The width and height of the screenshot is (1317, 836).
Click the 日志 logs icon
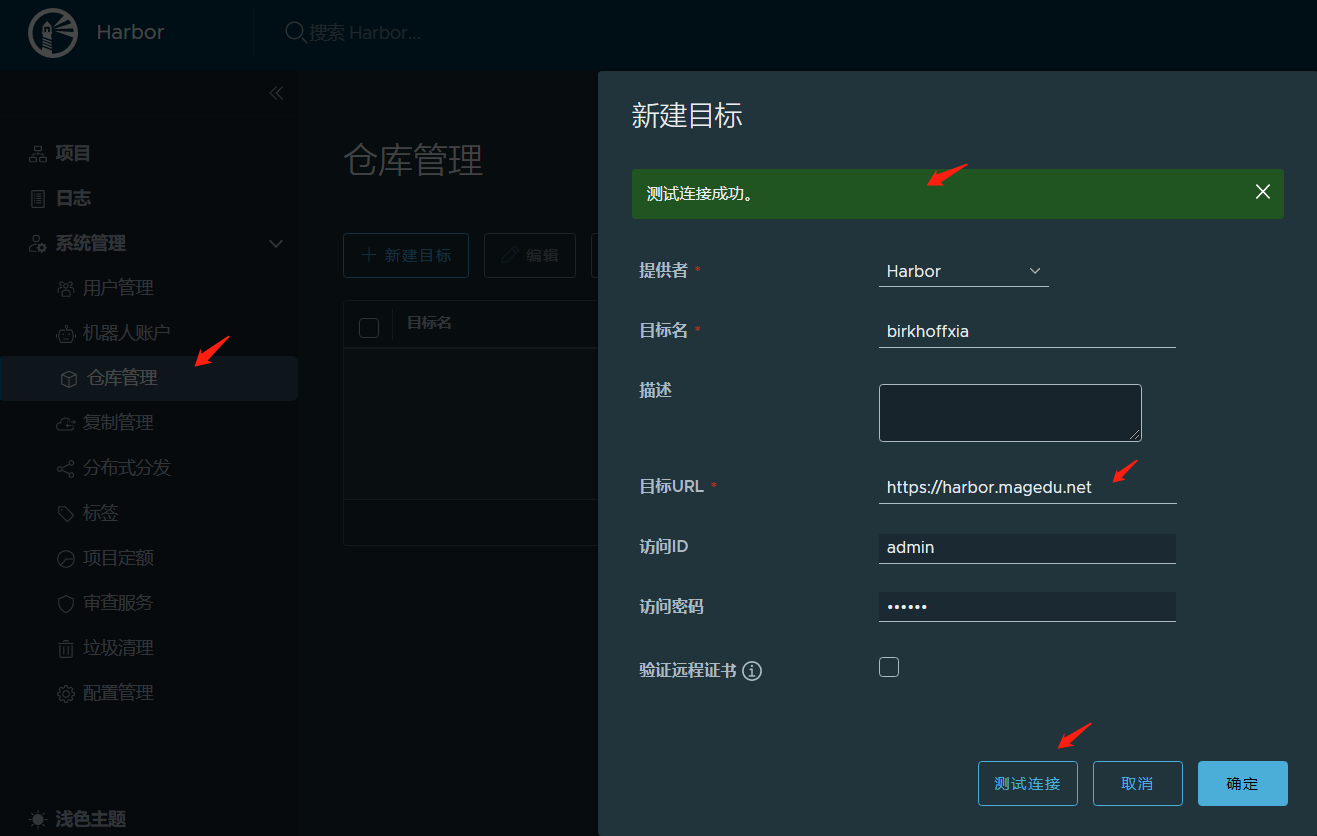click(x=38, y=199)
